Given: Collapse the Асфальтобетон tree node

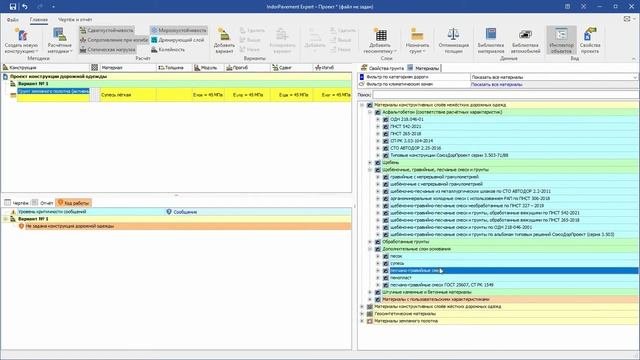Looking at the screenshot, I should [370, 112].
